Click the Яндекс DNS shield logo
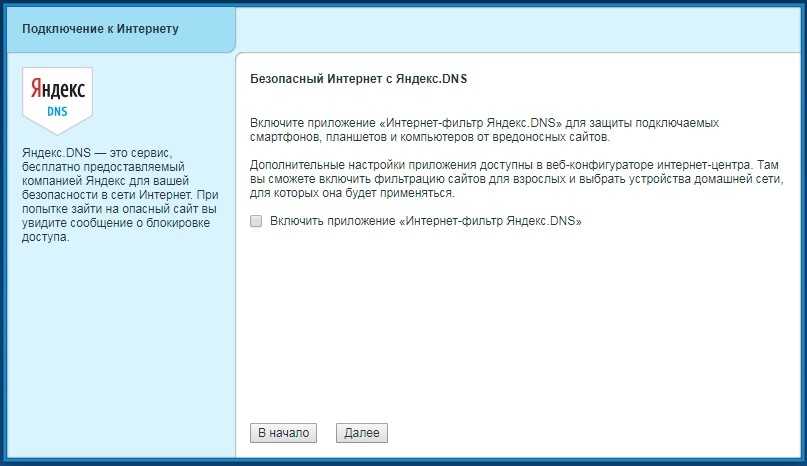Image resolution: width=807 pixels, height=466 pixels. tap(57, 99)
